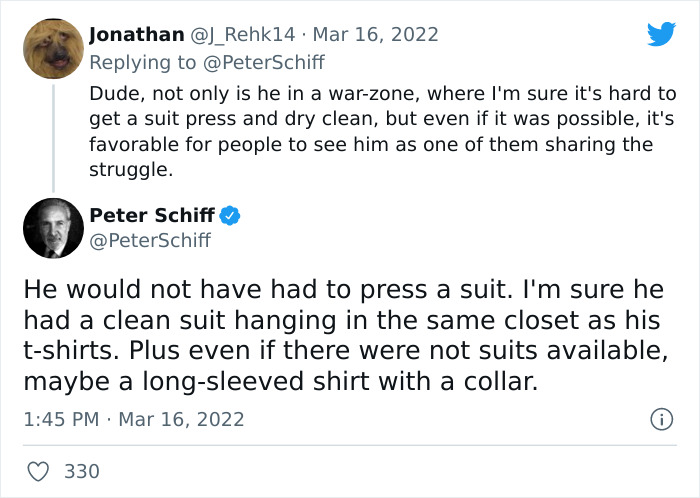Open Peter Schiff's avatar photo
Image resolution: width=700 pixels, height=498 pixels.
[x=52, y=228]
